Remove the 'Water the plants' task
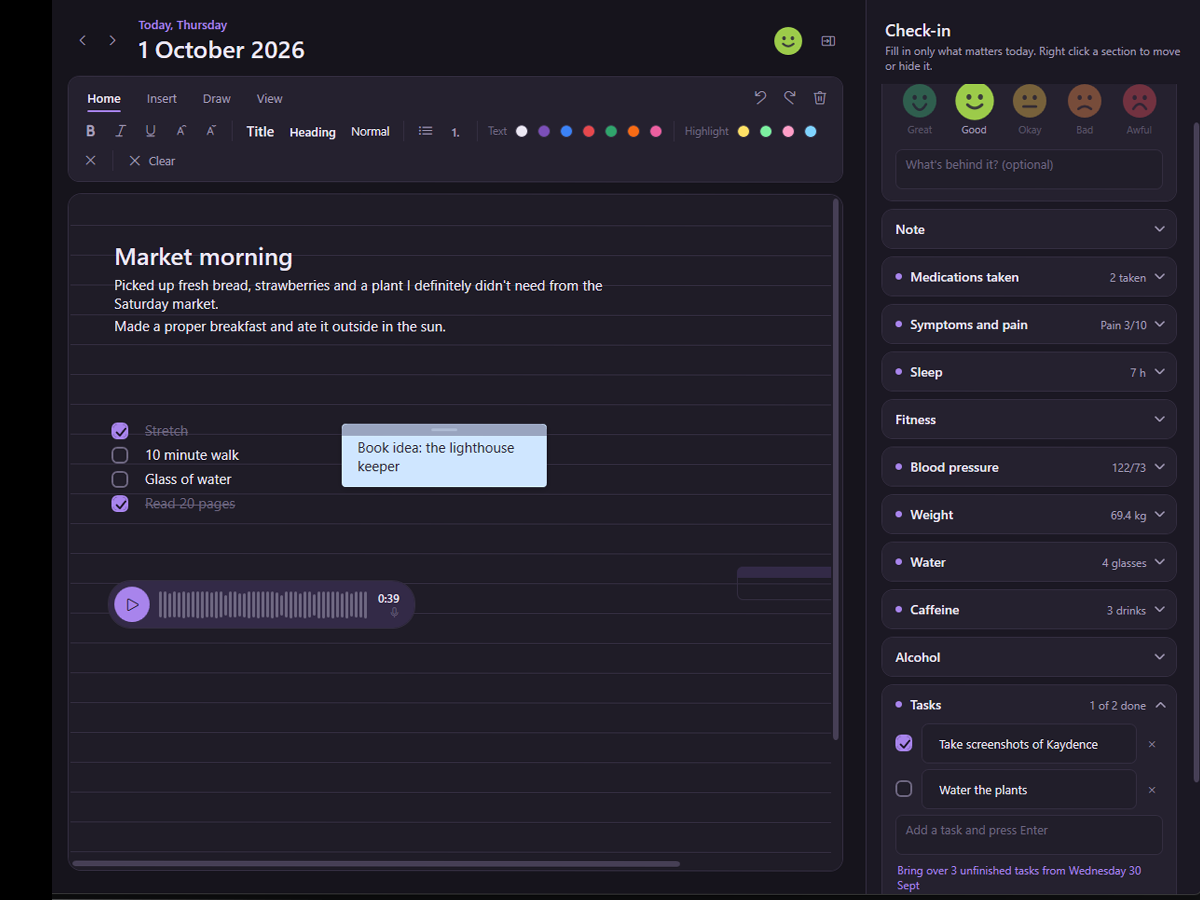This screenshot has height=900, width=1200. pos(1151,790)
